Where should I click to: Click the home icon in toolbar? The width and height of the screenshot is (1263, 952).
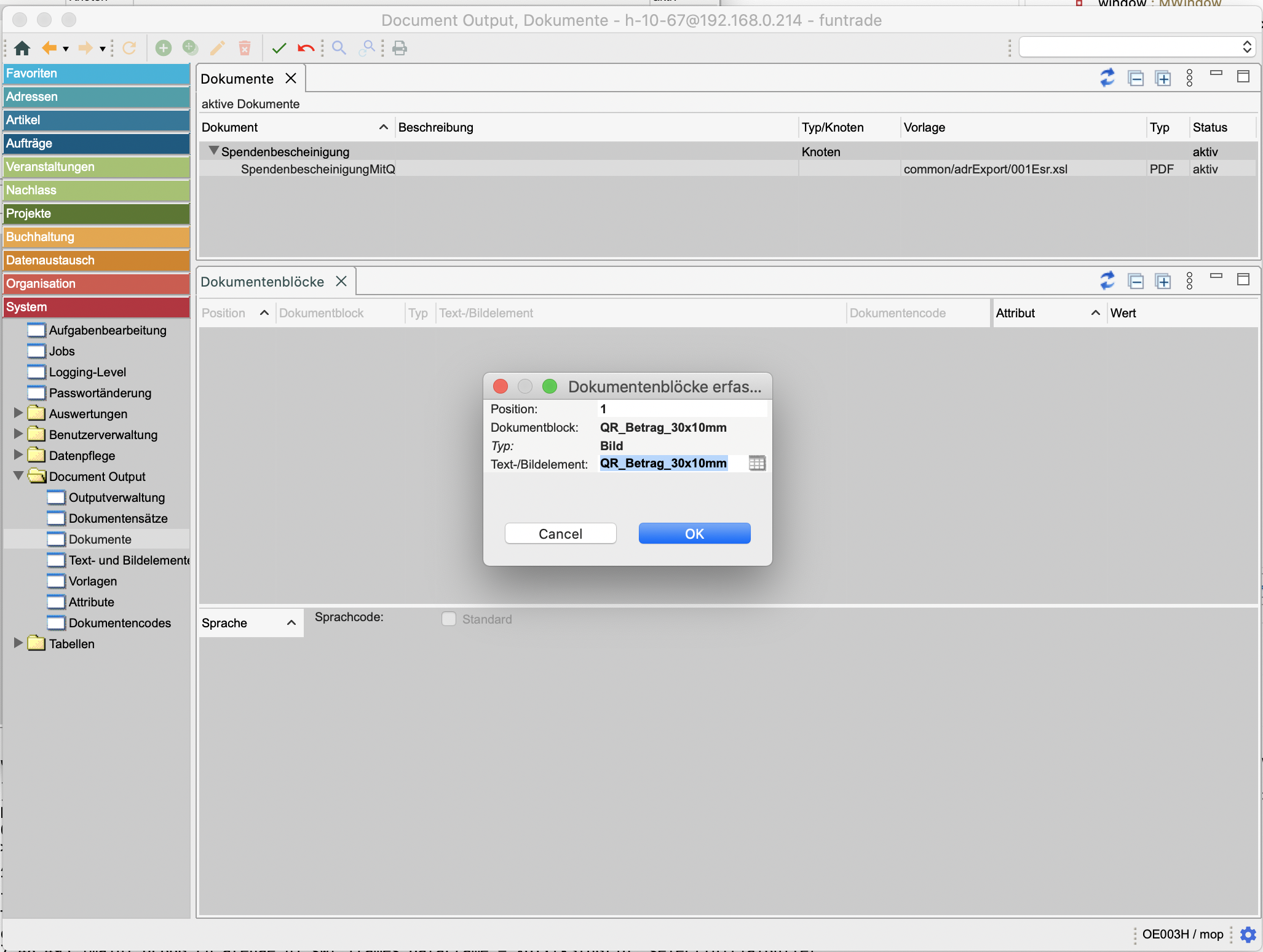click(23, 48)
